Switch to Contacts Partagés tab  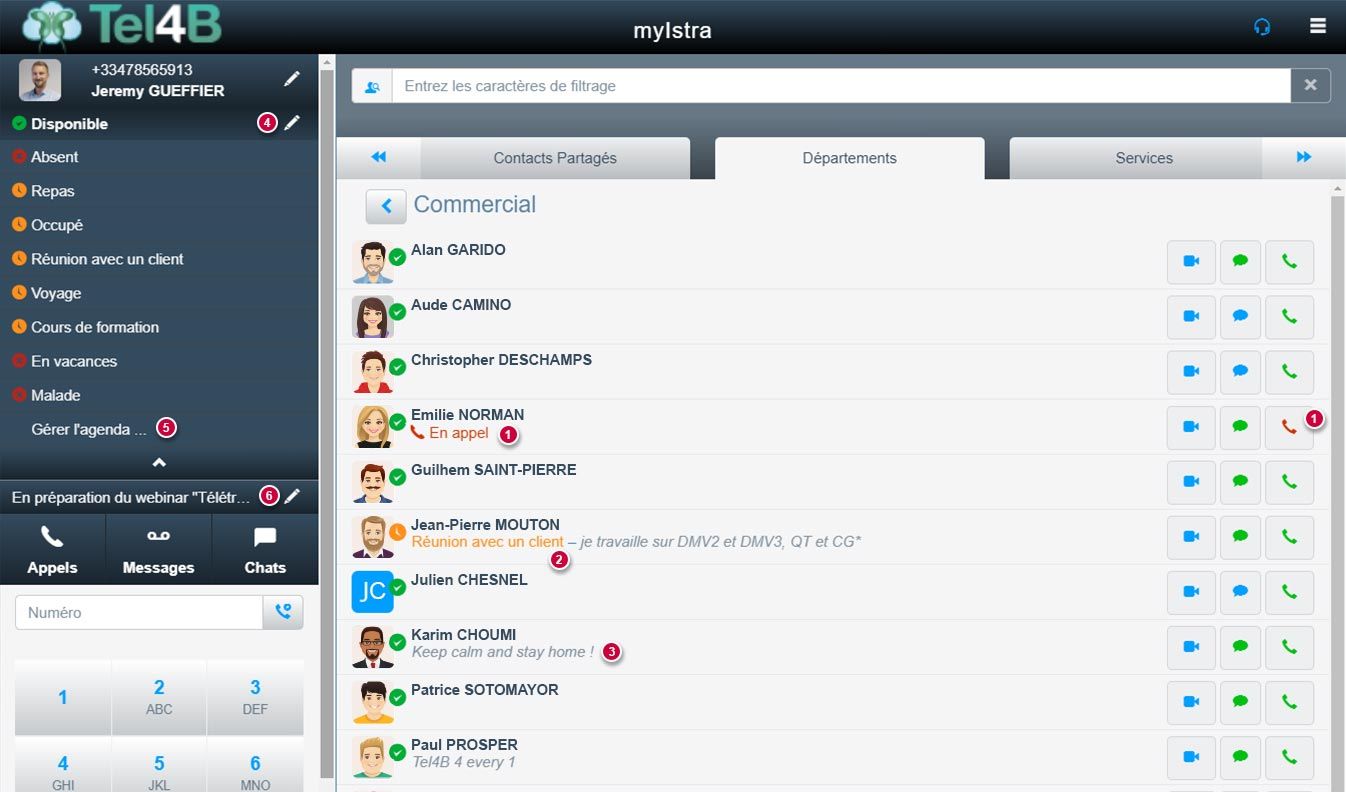pyautogui.click(x=555, y=158)
